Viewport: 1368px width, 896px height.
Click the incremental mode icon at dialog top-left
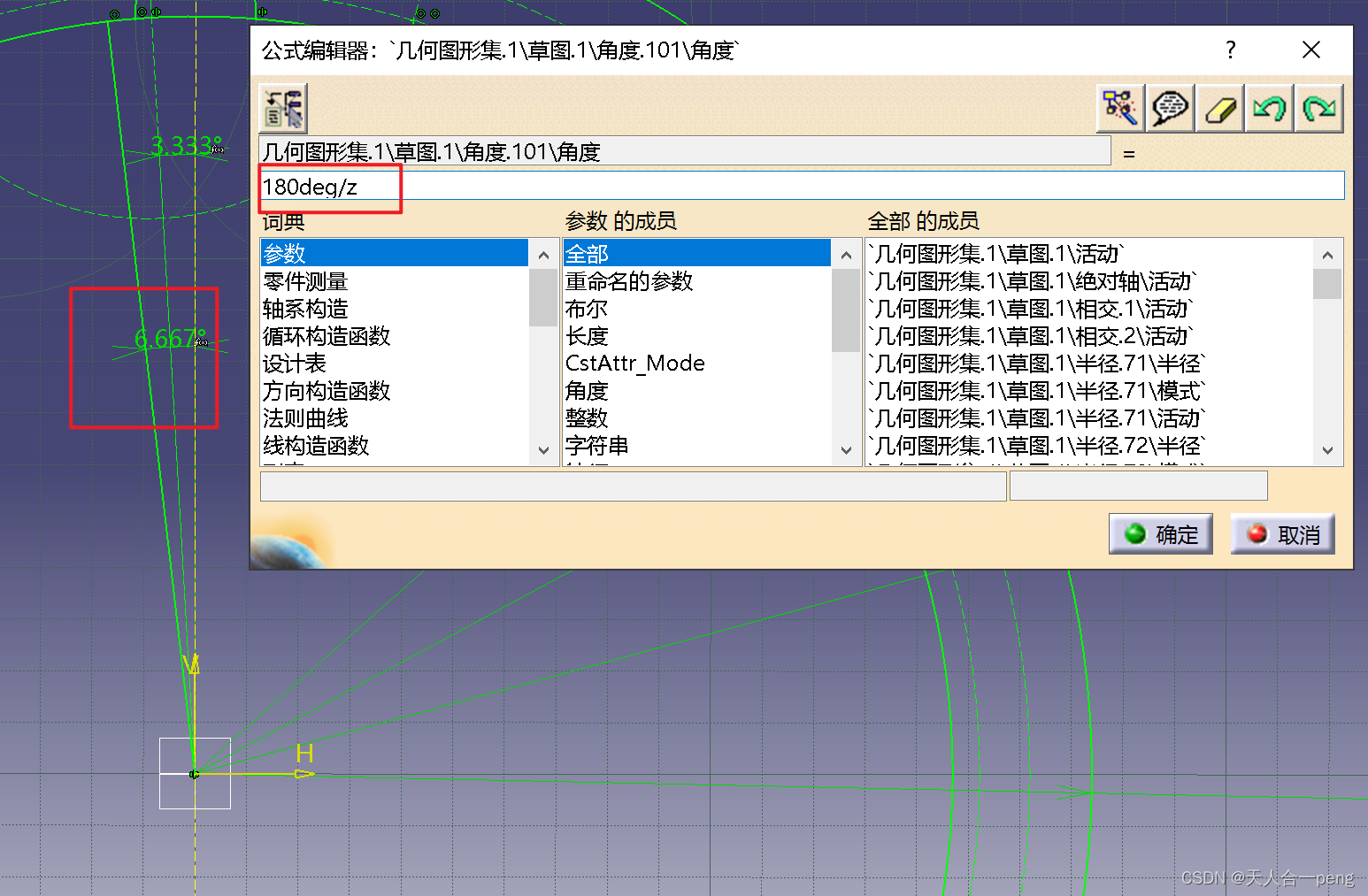coord(283,108)
